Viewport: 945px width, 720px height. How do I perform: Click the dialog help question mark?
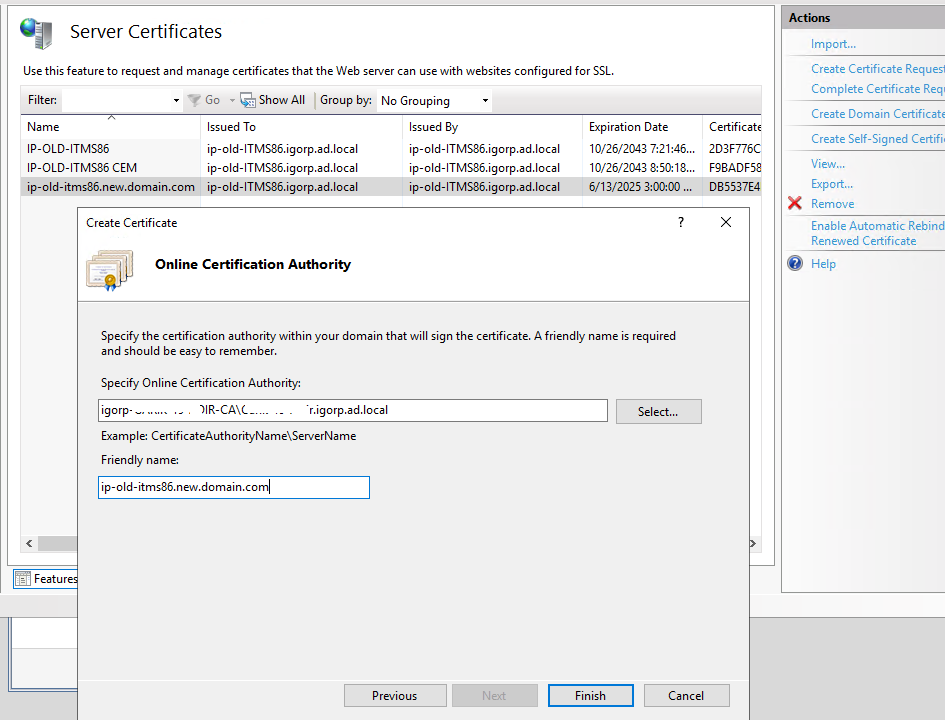[x=681, y=222]
